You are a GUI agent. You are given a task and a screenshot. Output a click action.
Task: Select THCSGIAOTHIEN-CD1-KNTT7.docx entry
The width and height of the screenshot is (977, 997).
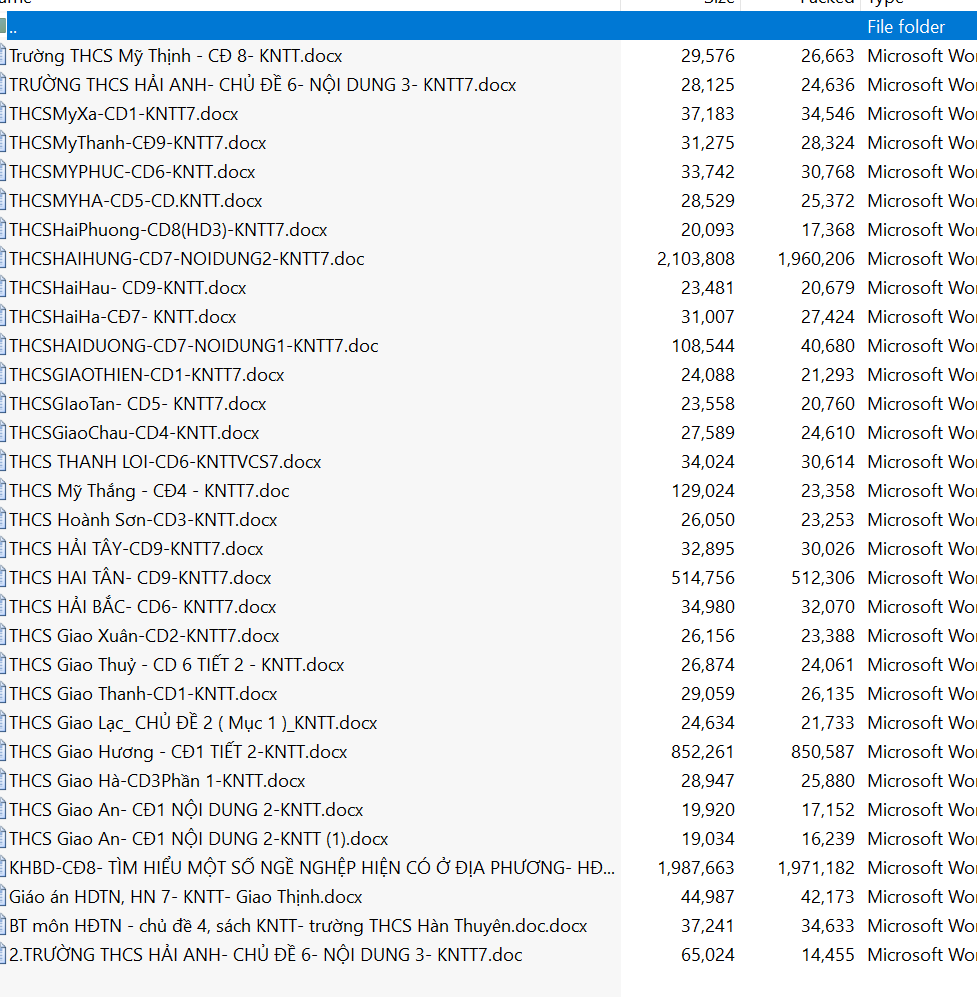pyautogui.click(x=147, y=375)
